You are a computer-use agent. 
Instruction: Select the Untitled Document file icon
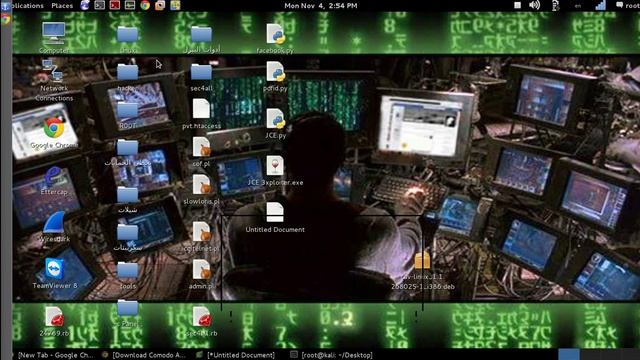[275, 212]
